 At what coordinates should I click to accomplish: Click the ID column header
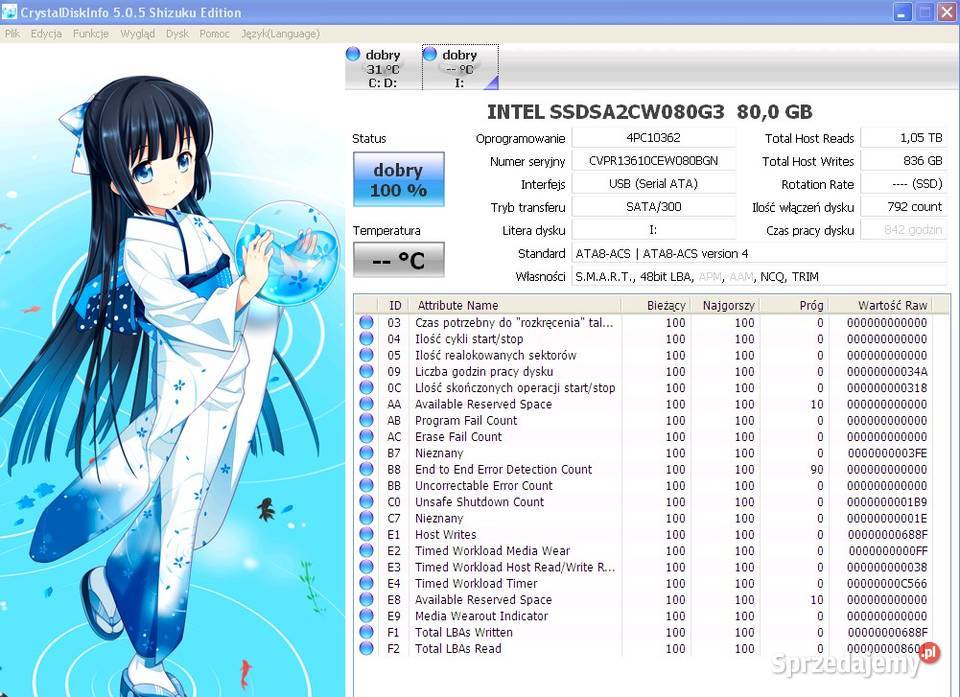(395, 305)
